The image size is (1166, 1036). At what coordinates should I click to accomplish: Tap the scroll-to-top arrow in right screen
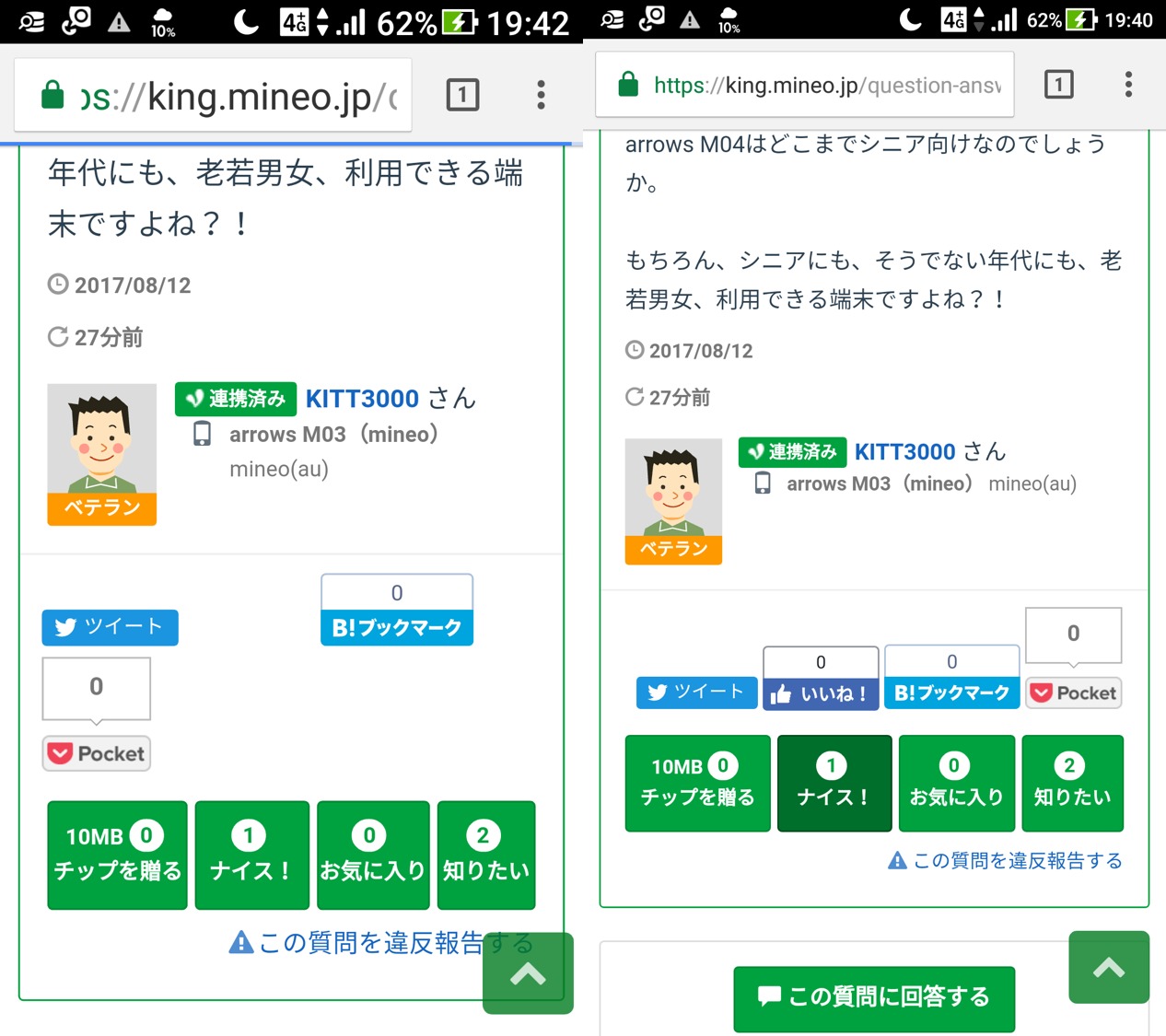(x=1109, y=967)
